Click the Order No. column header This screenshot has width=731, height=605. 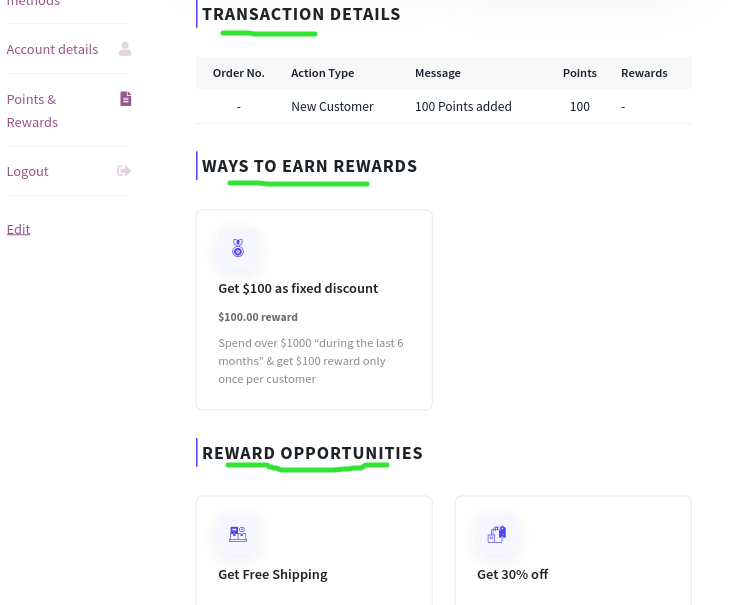tap(239, 73)
